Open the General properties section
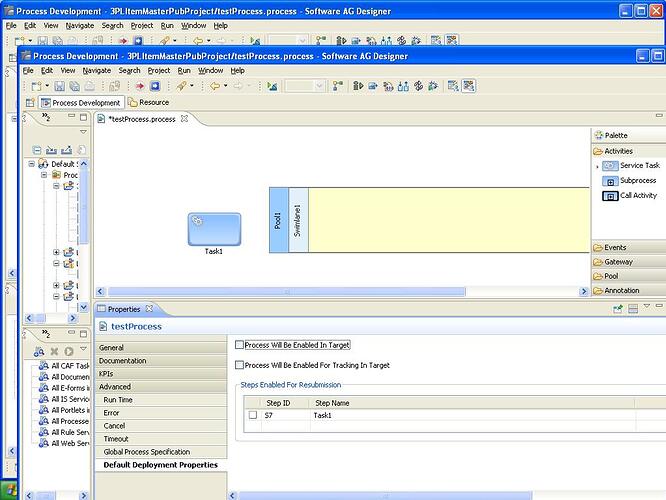The image size is (666, 500). point(161,347)
